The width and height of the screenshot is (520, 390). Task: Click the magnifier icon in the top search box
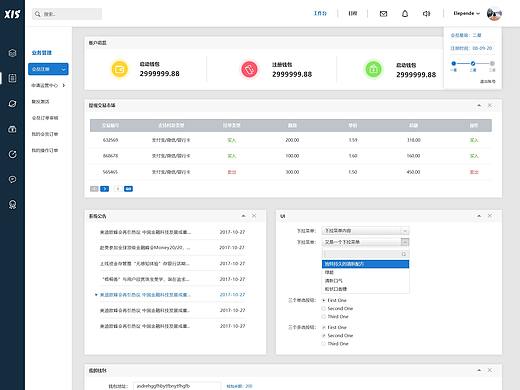[38, 14]
